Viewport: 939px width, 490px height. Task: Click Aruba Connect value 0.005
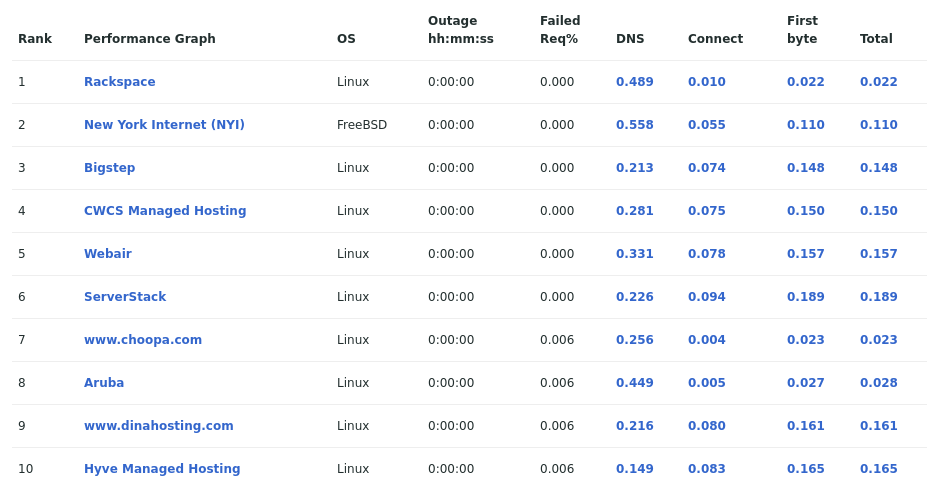pos(707,383)
